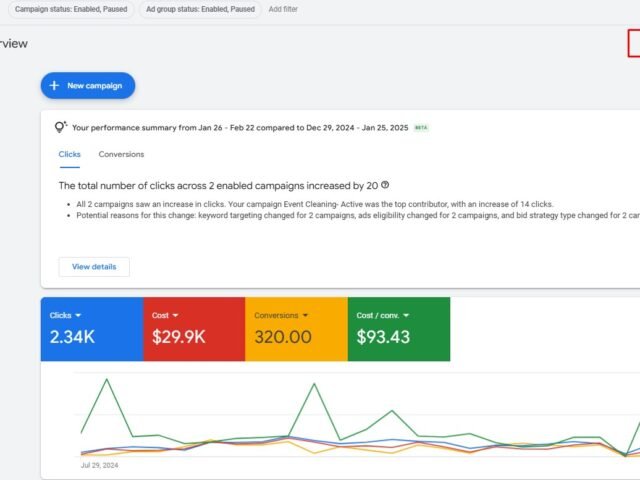The height and width of the screenshot is (480, 640).
Task: Click the green $93.43 cost per conversion value
Action: (x=383, y=338)
